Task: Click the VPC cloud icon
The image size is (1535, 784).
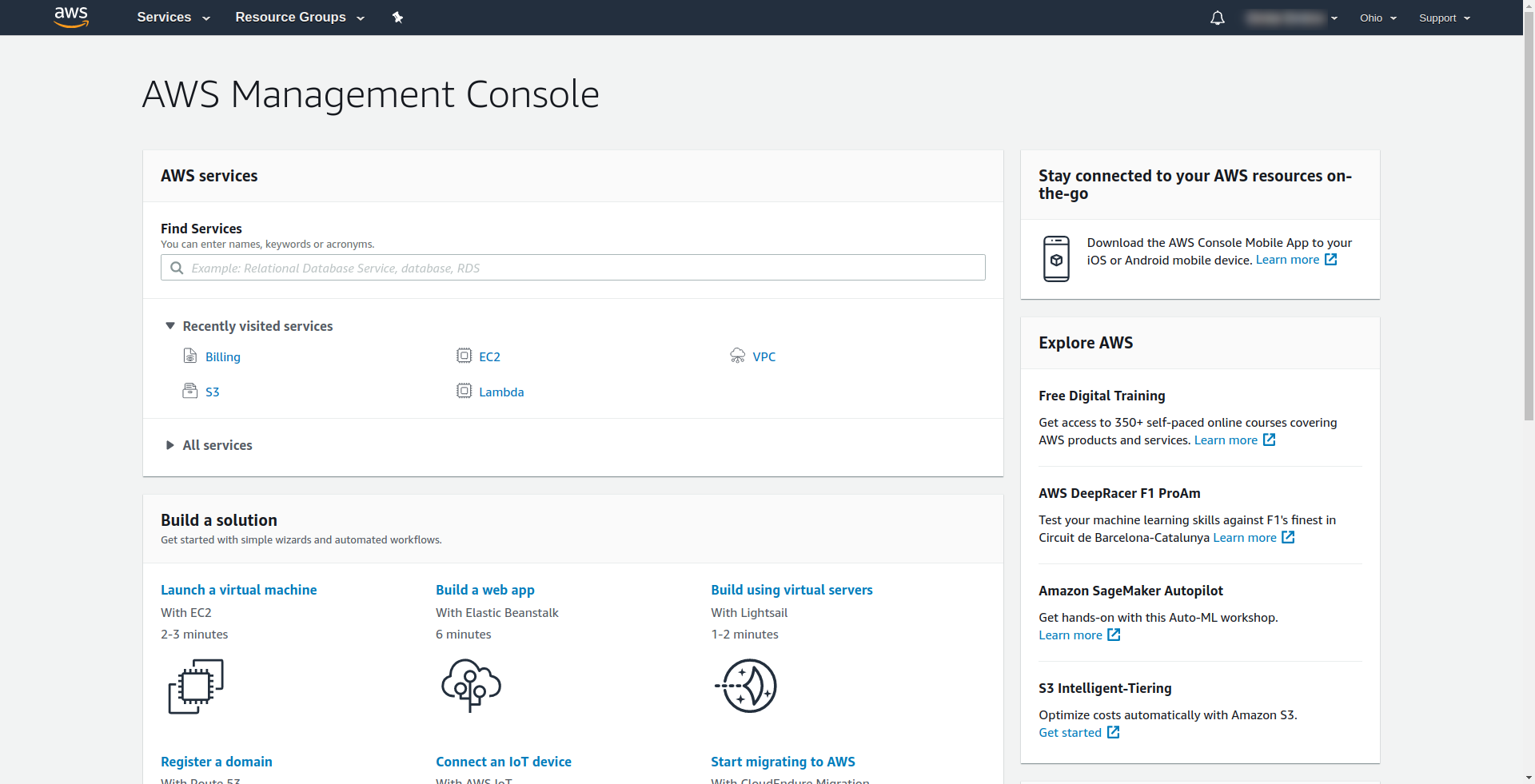Action: 737,356
